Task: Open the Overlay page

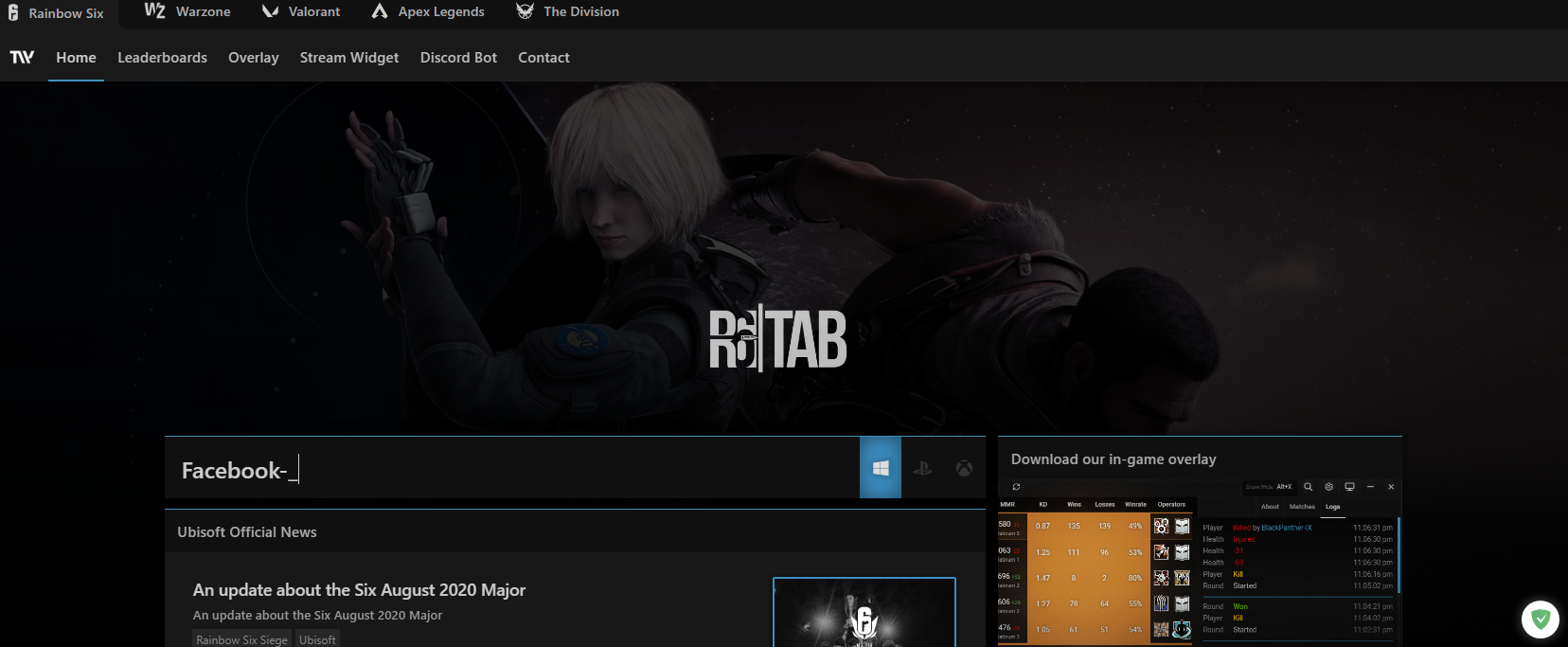Action: 254,58
